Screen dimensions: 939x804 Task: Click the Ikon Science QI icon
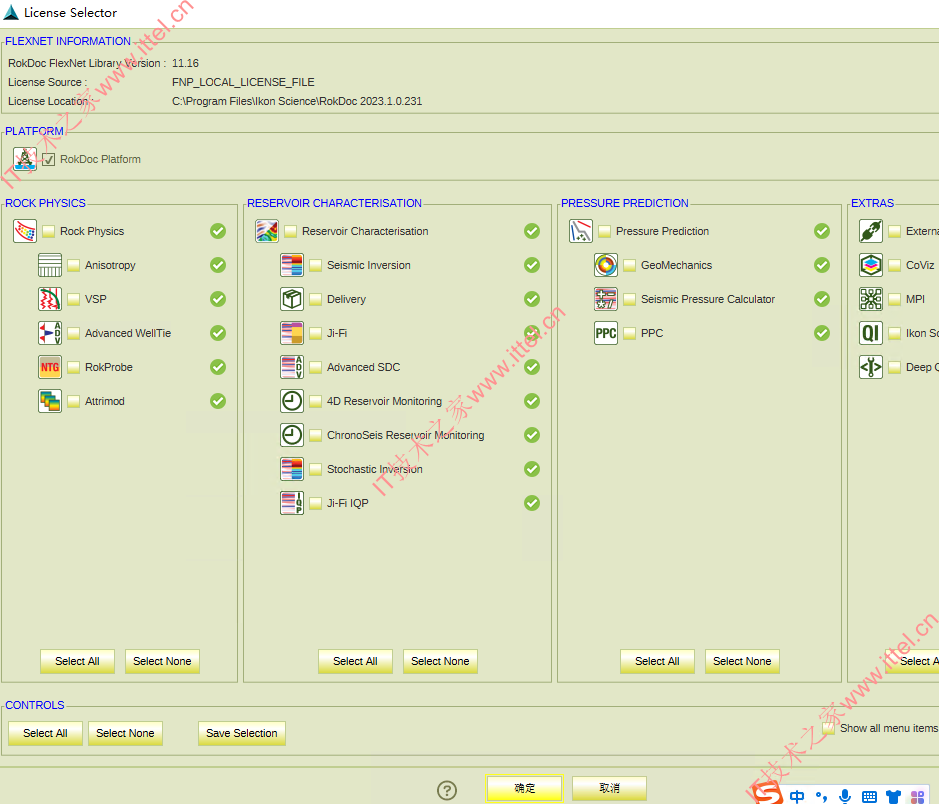[x=871, y=333]
